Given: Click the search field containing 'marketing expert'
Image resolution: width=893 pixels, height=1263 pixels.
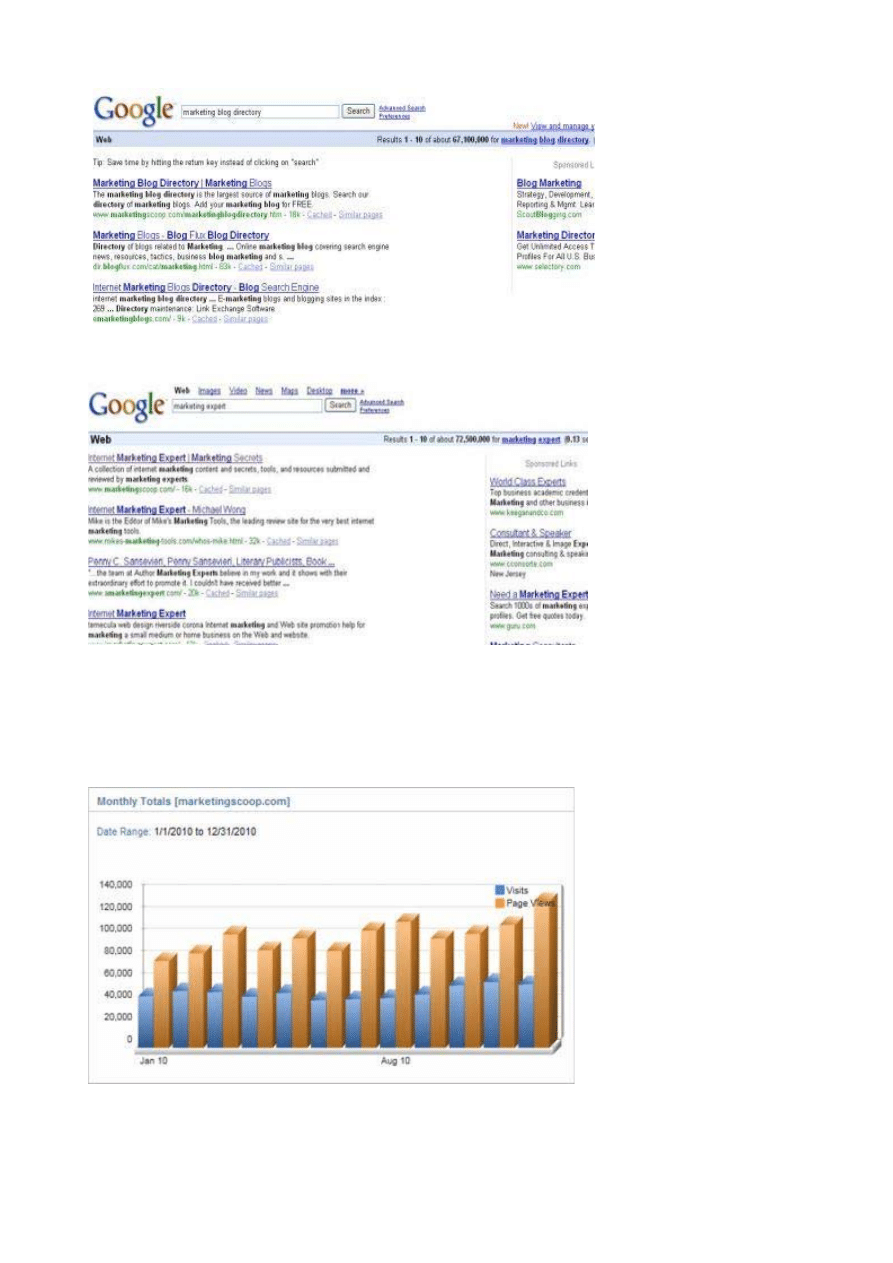Looking at the screenshot, I should pyautogui.click(x=246, y=406).
